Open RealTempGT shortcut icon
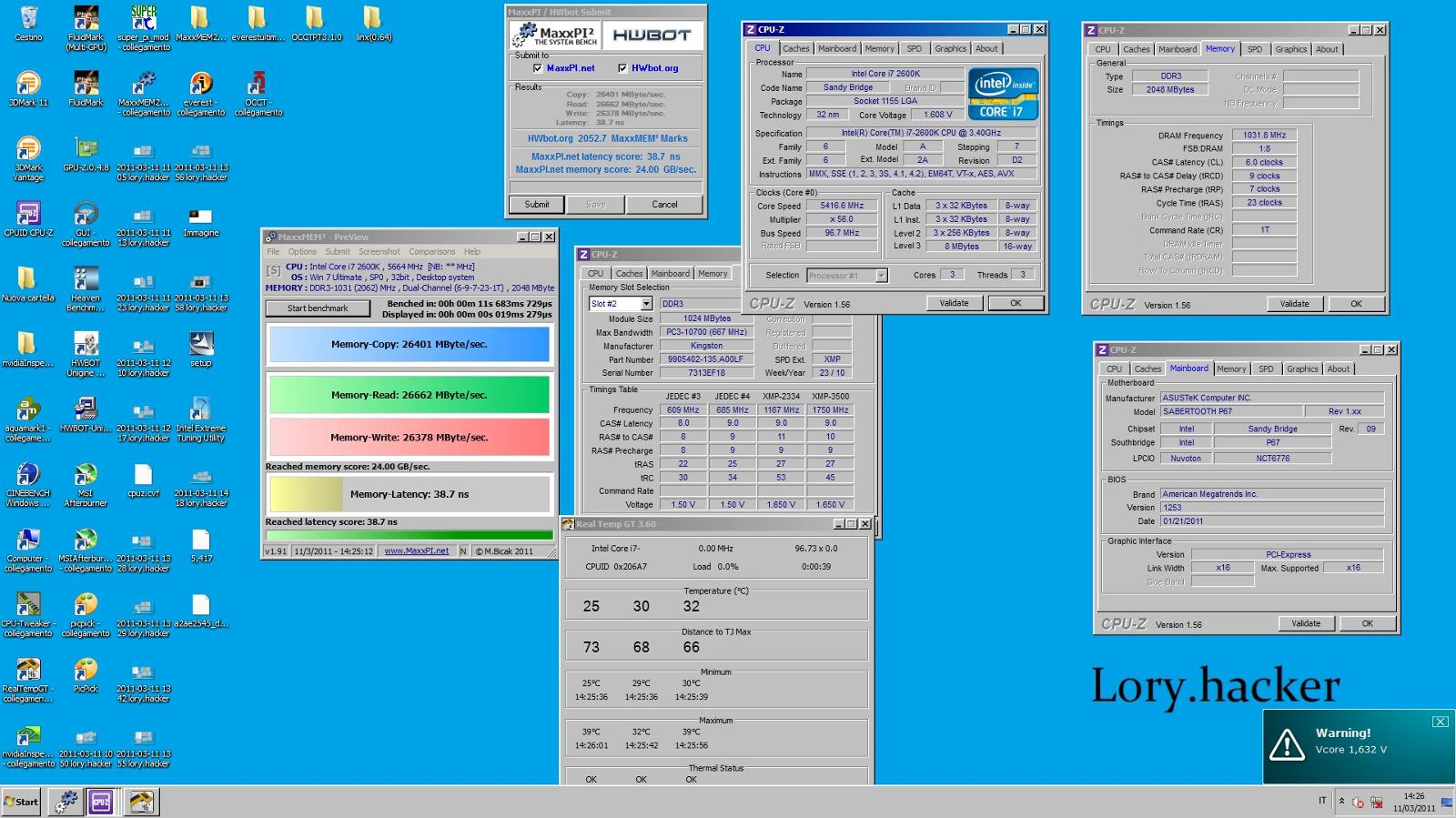The height and width of the screenshot is (818, 1456). pyautogui.click(x=28, y=679)
